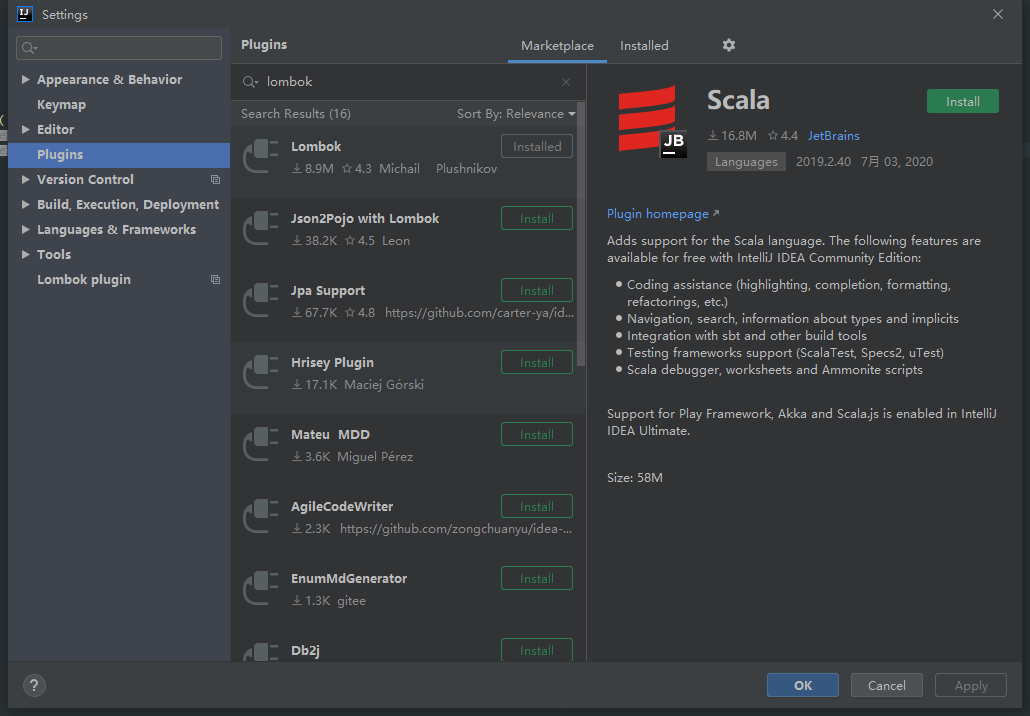The height and width of the screenshot is (716, 1030).
Task: Click the Hrisey Plugin icon
Action: point(261,372)
